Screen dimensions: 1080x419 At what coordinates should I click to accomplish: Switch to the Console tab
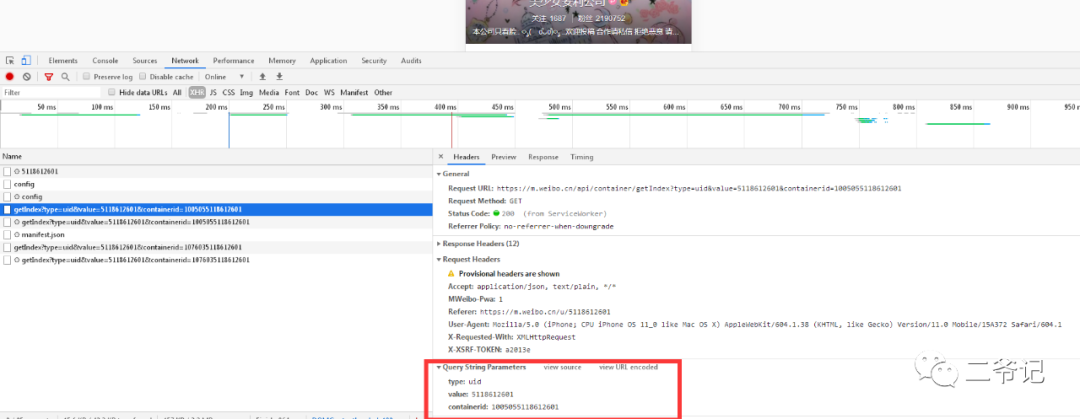coord(105,61)
